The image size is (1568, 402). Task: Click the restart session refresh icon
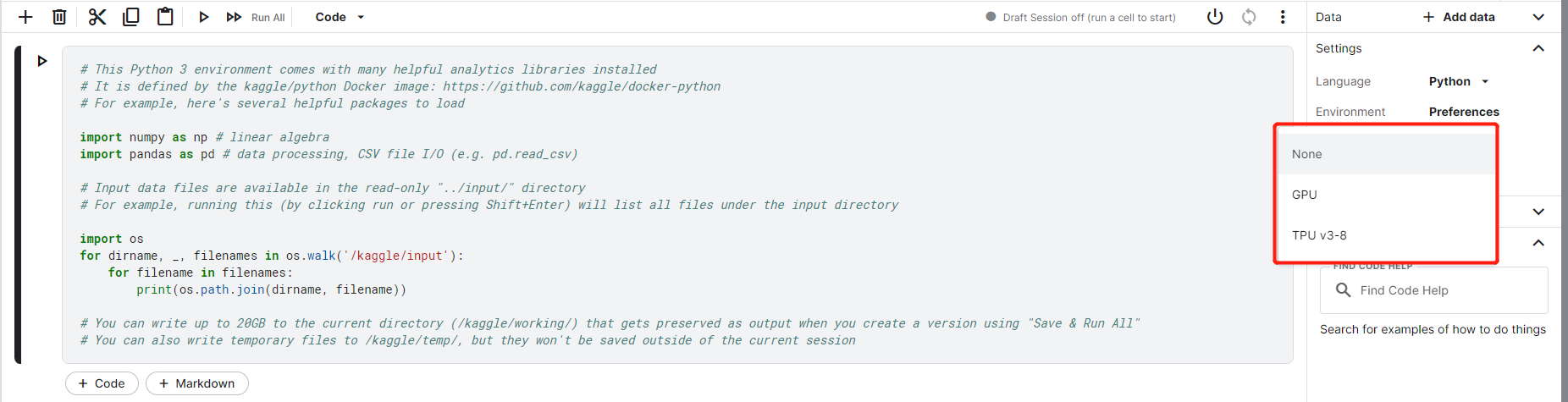click(1249, 17)
